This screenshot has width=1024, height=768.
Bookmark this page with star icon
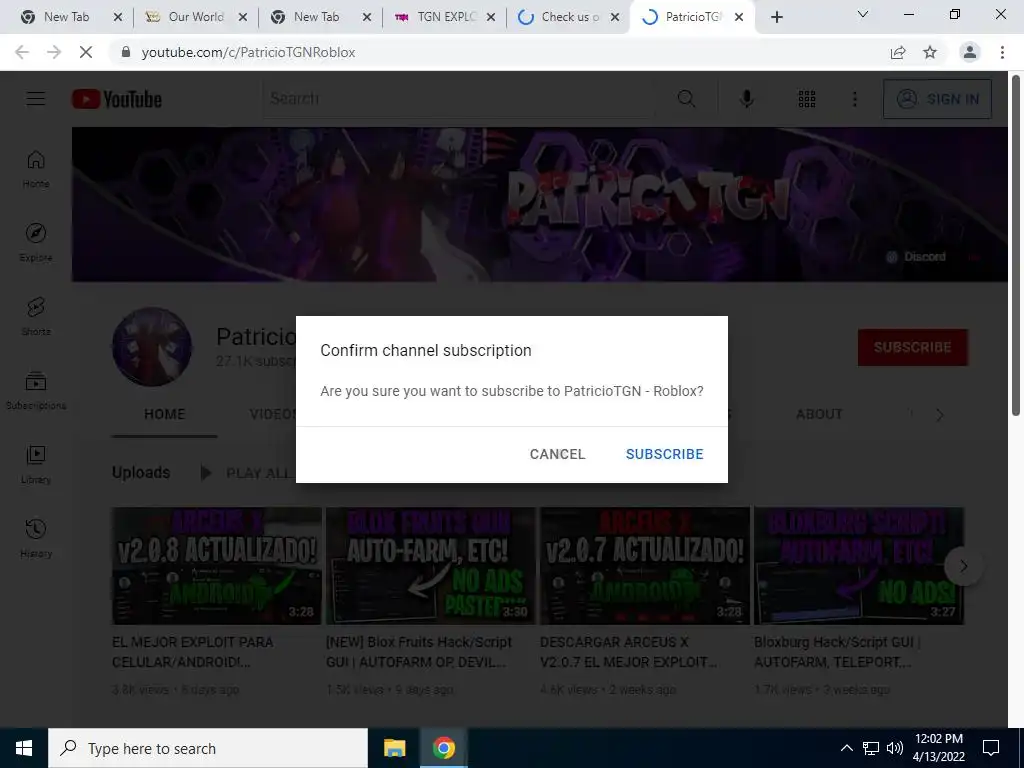pyautogui.click(x=930, y=52)
